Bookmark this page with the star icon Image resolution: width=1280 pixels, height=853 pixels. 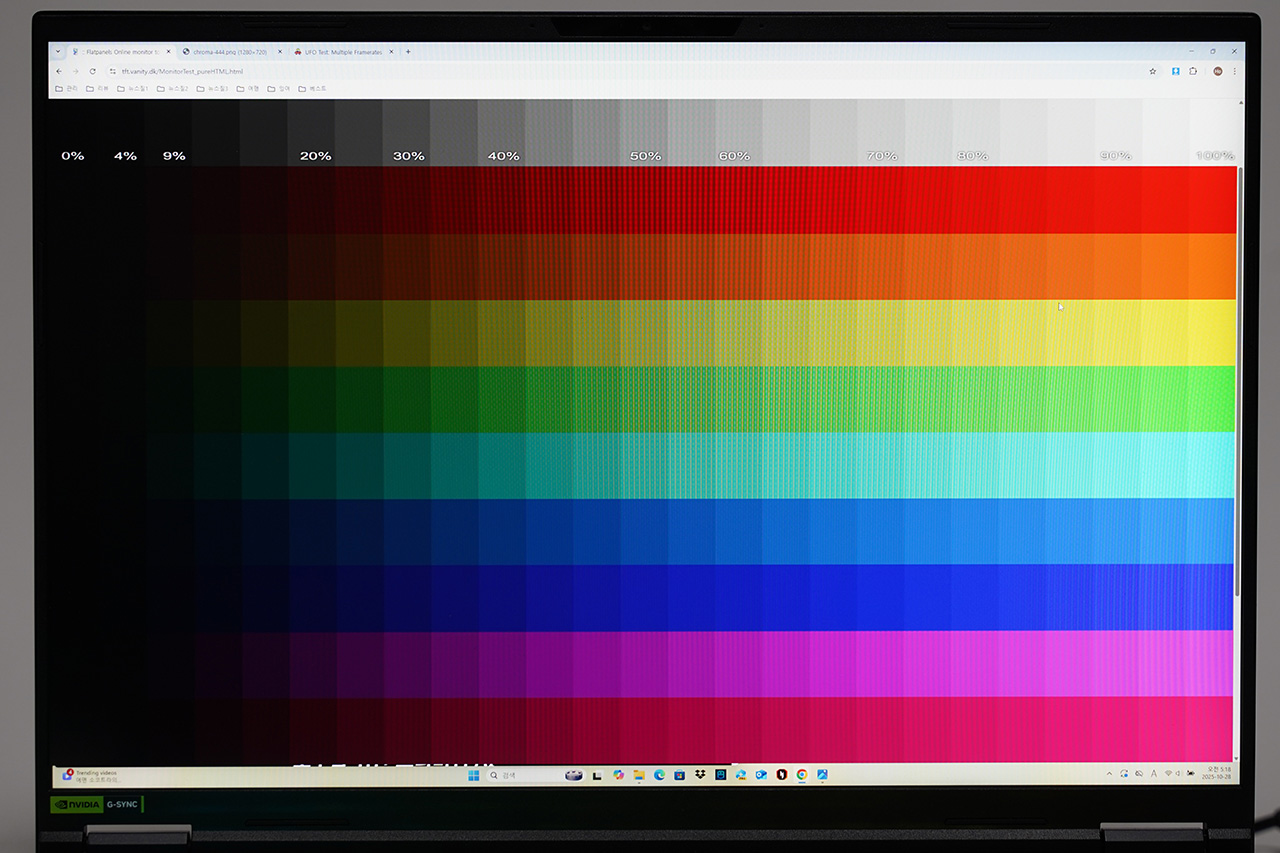tap(1152, 71)
